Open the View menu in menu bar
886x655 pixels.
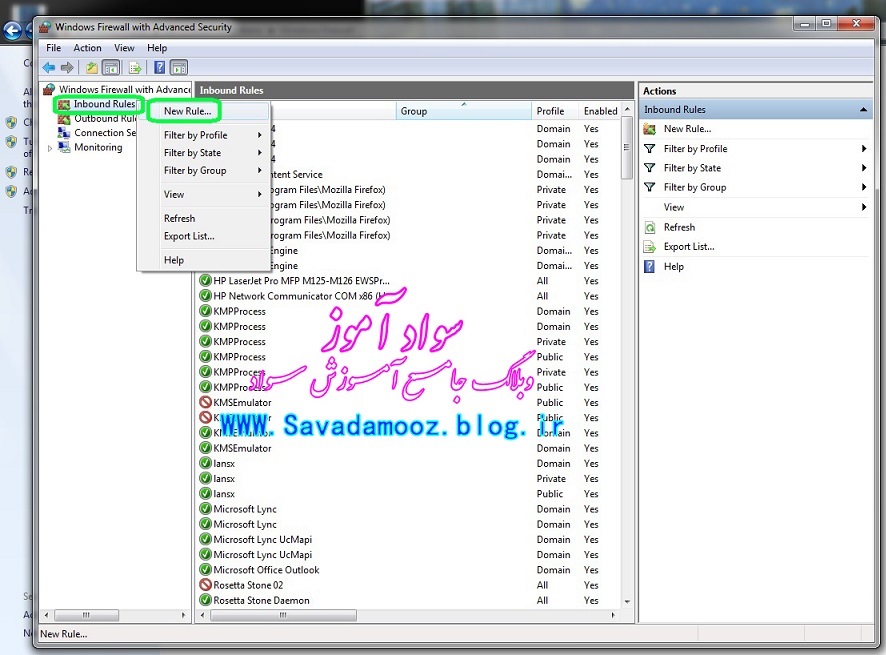click(124, 48)
